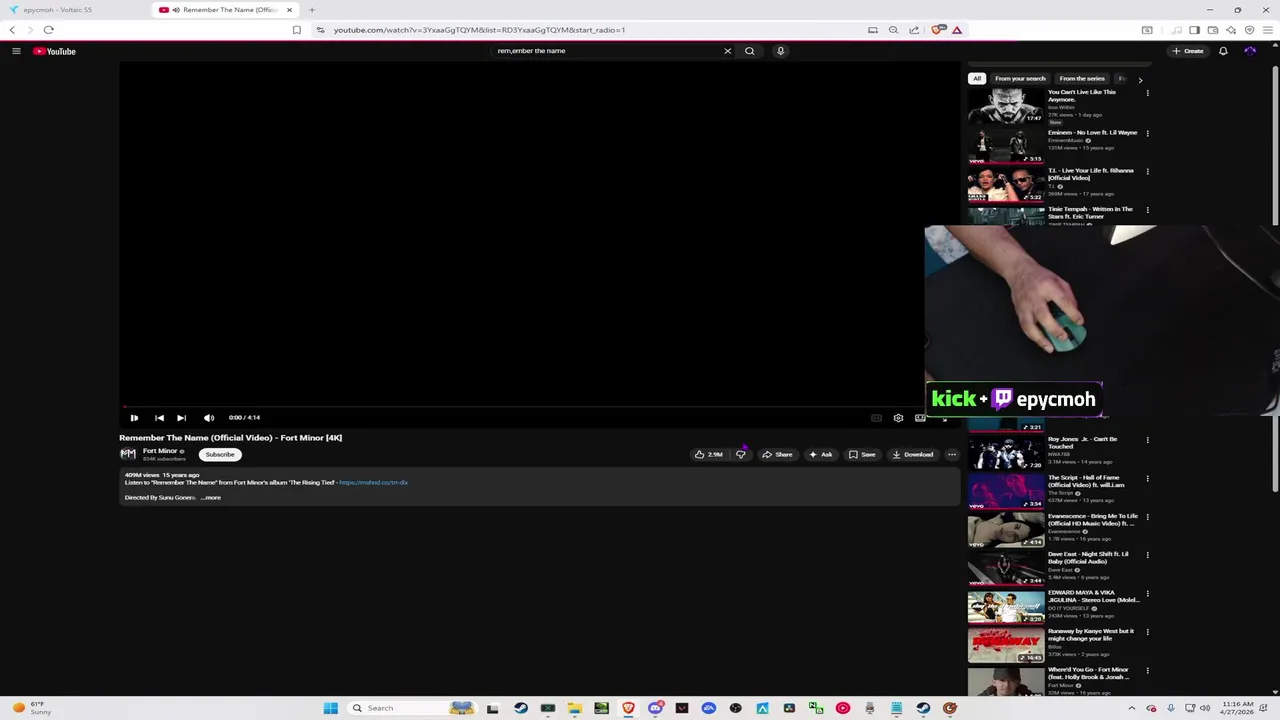Open the Runaway by Kanye West video title
The image size is (1280, 720).
click(x=1091, y=635)
